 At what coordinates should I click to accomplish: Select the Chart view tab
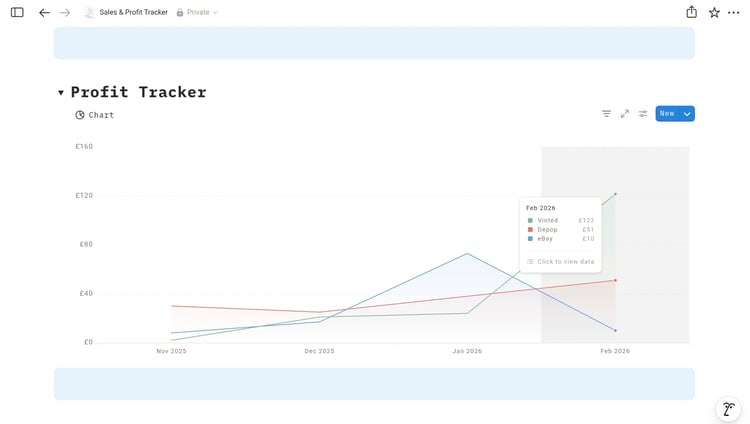pos(95,115)
